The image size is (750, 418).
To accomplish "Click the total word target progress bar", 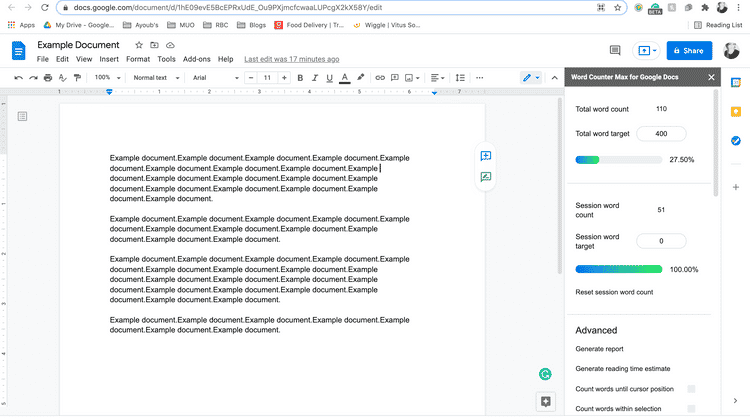I will pyautogui.click(x=618, y=159).
